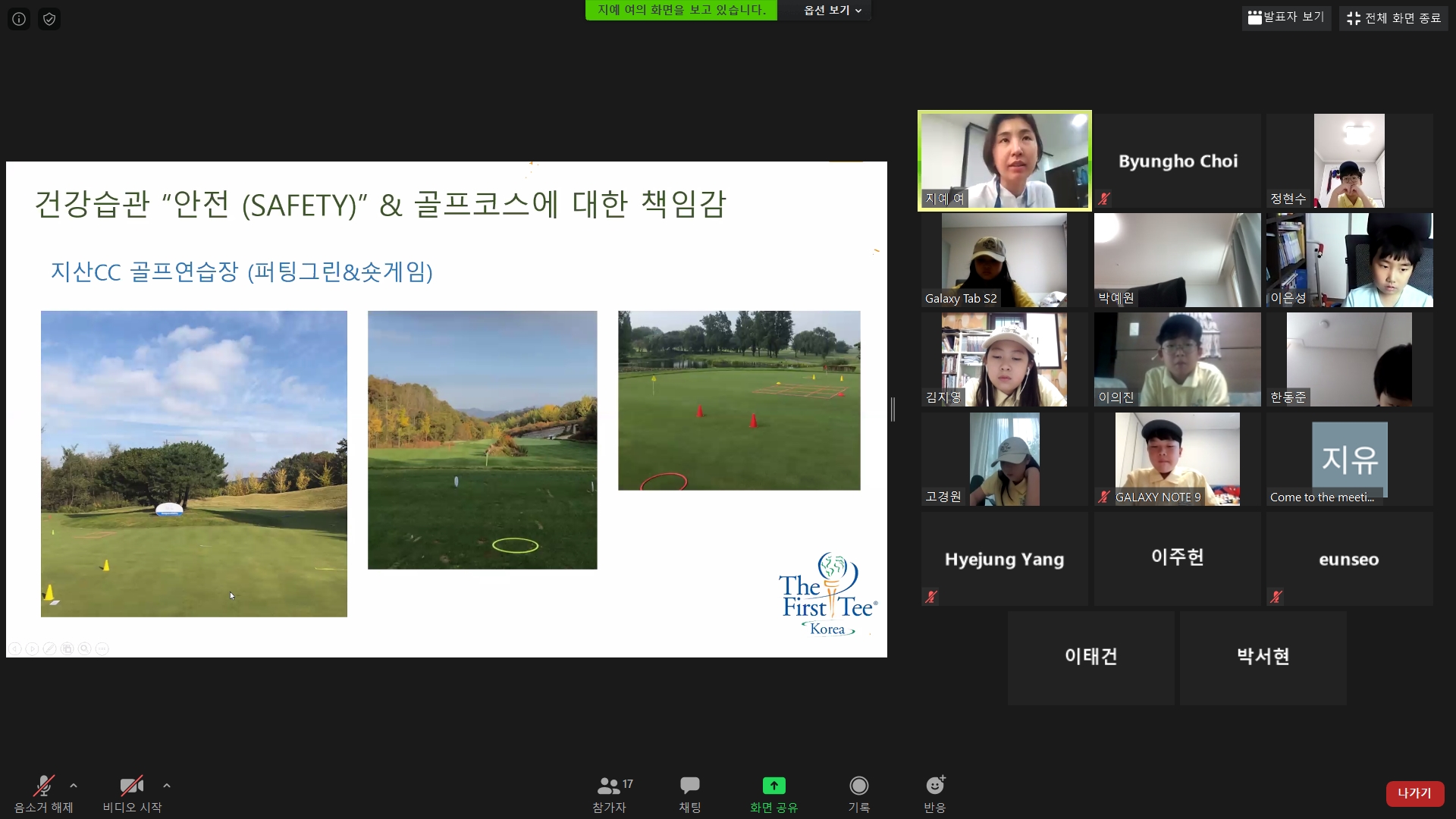Click the divider handle between slide and gallery

(893, 409)
